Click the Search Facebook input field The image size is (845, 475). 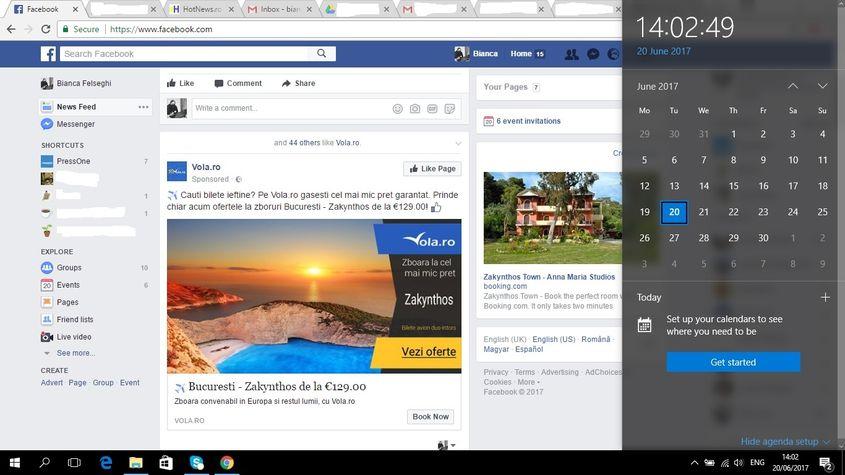coord(188,54)
